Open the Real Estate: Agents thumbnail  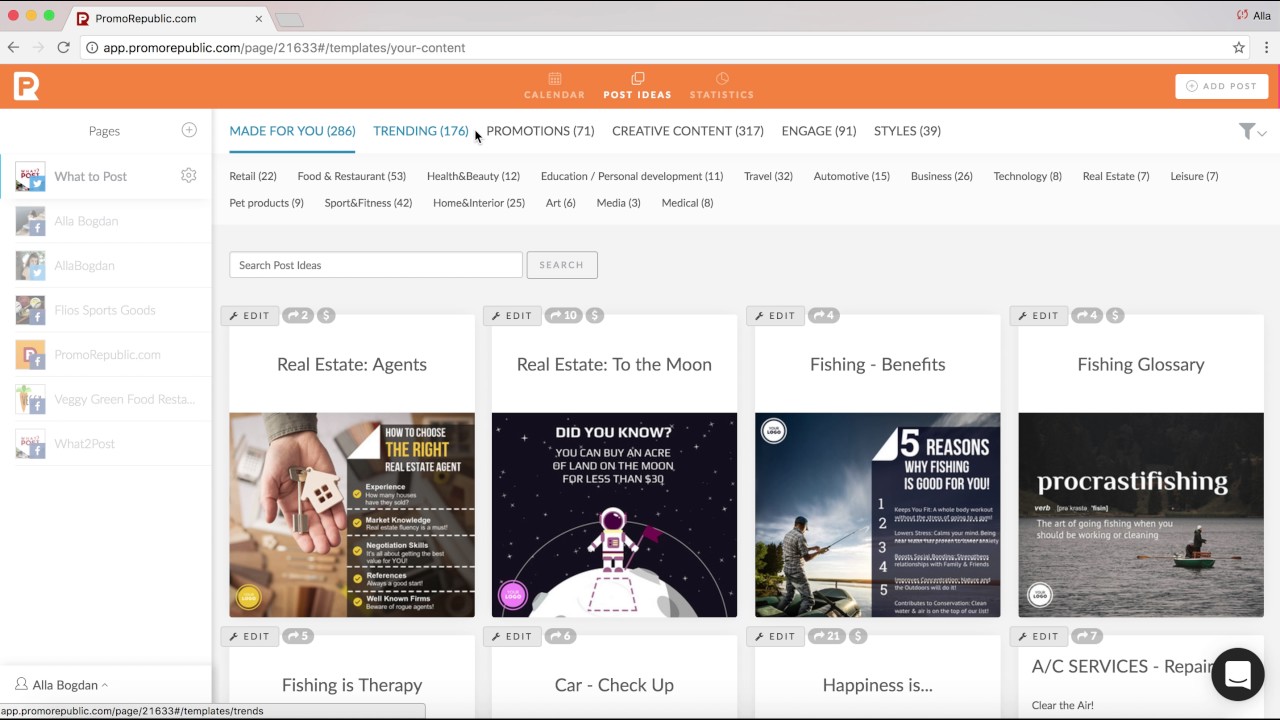tap(352, 515)
